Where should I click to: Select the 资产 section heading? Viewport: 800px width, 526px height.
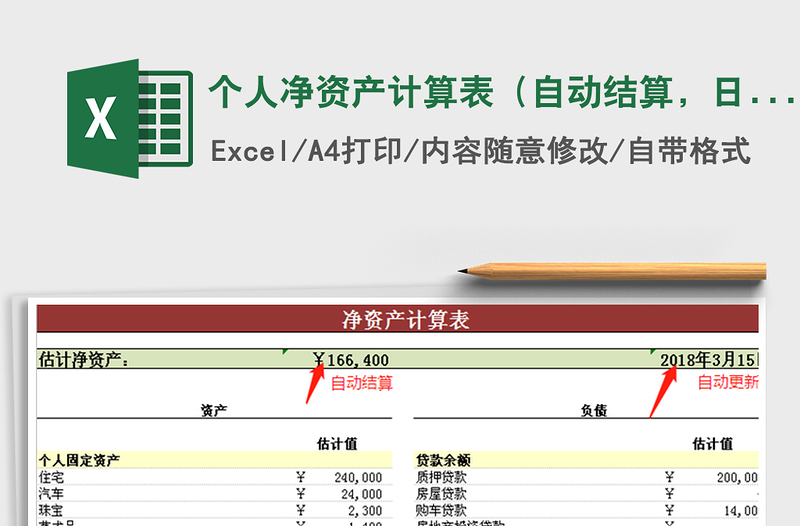click(x=214, y=410)
